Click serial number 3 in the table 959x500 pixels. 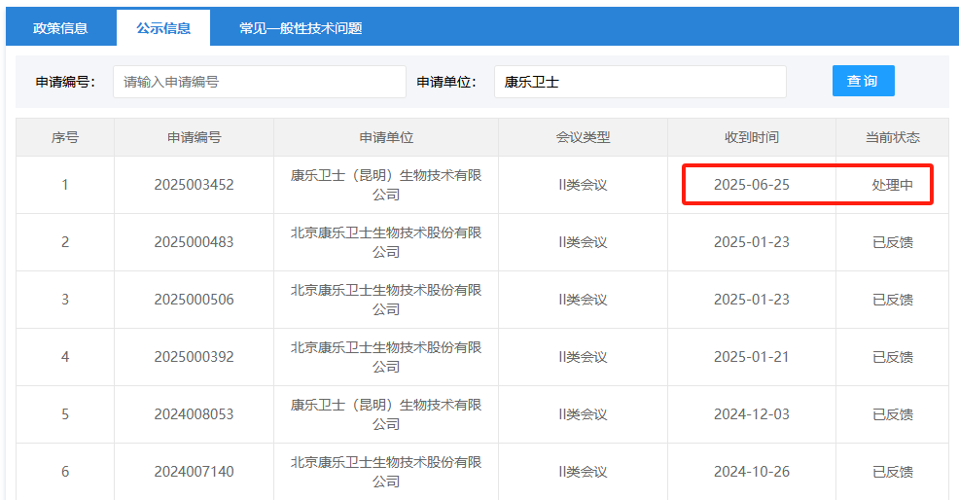pos(65,300)
